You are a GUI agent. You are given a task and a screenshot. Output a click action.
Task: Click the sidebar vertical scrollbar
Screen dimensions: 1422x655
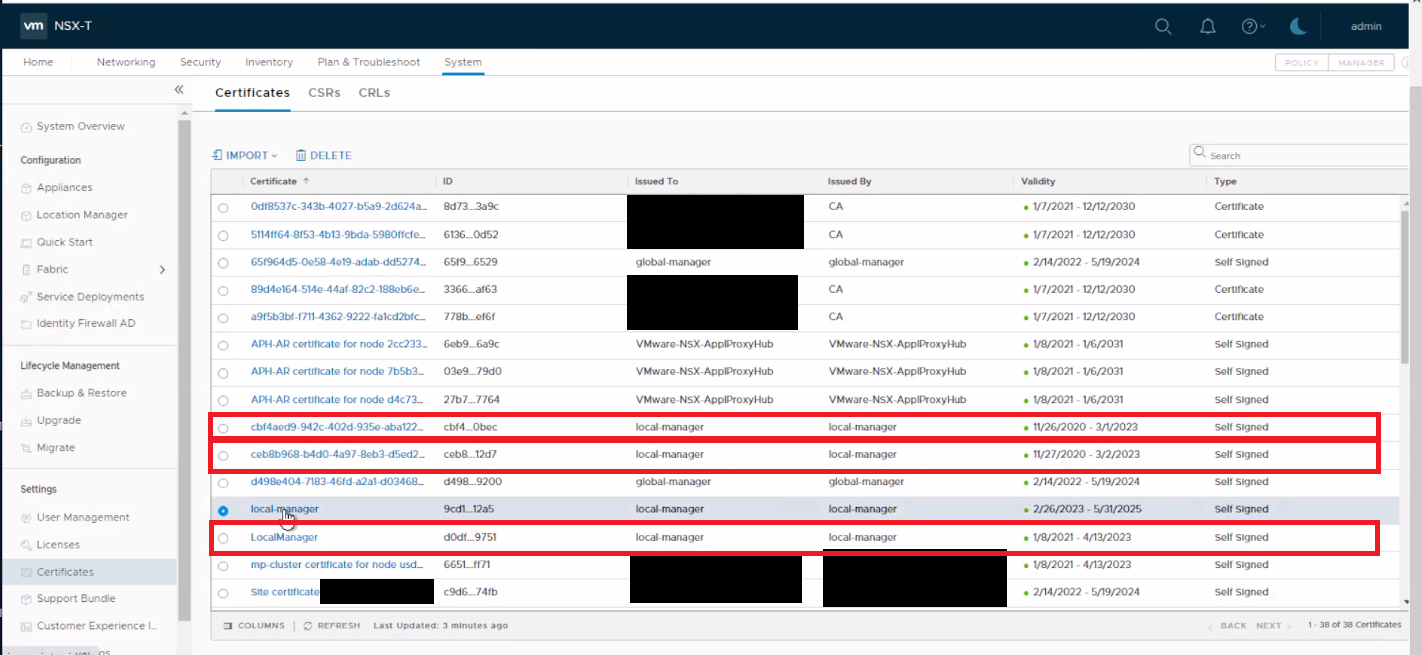click(x=183, y=370)
